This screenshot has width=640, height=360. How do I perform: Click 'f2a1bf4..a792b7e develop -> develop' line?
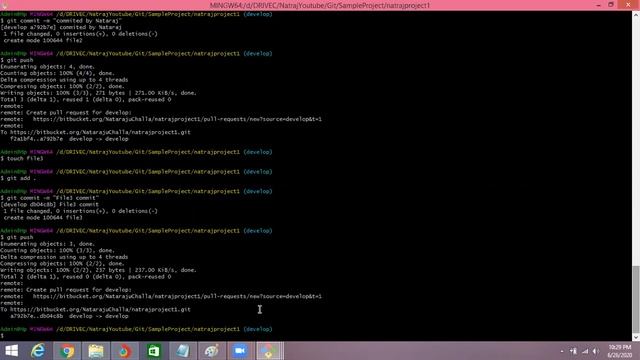pos(69,139)
